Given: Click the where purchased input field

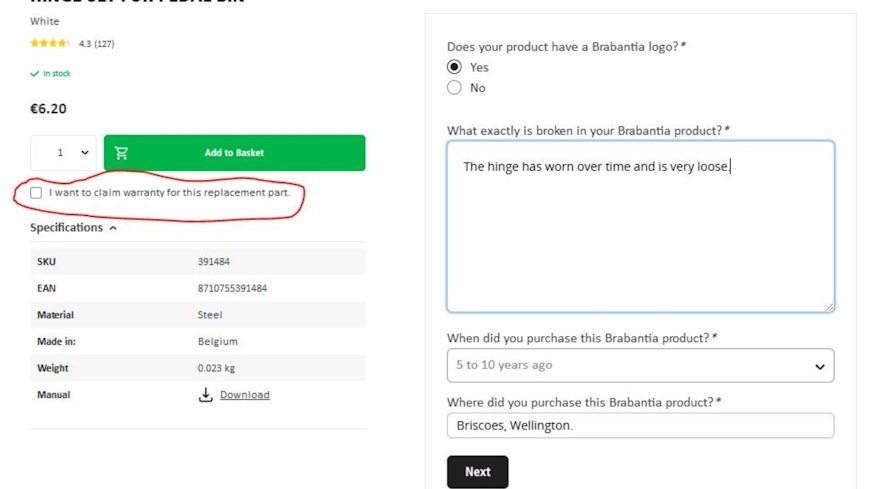Looking at the screenshot, I should click(640, 425).
